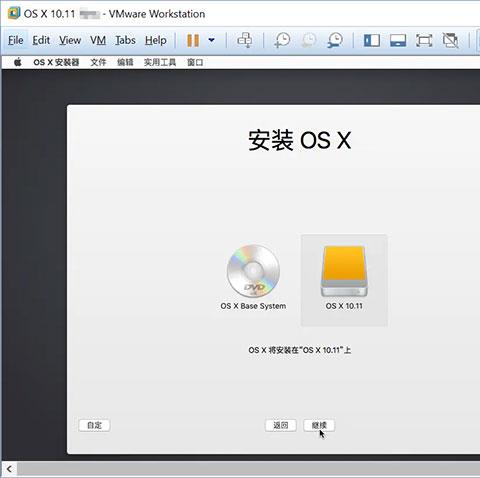480x478 pixels.
Task: Open the VMware File menu
Action: (16, 40)
